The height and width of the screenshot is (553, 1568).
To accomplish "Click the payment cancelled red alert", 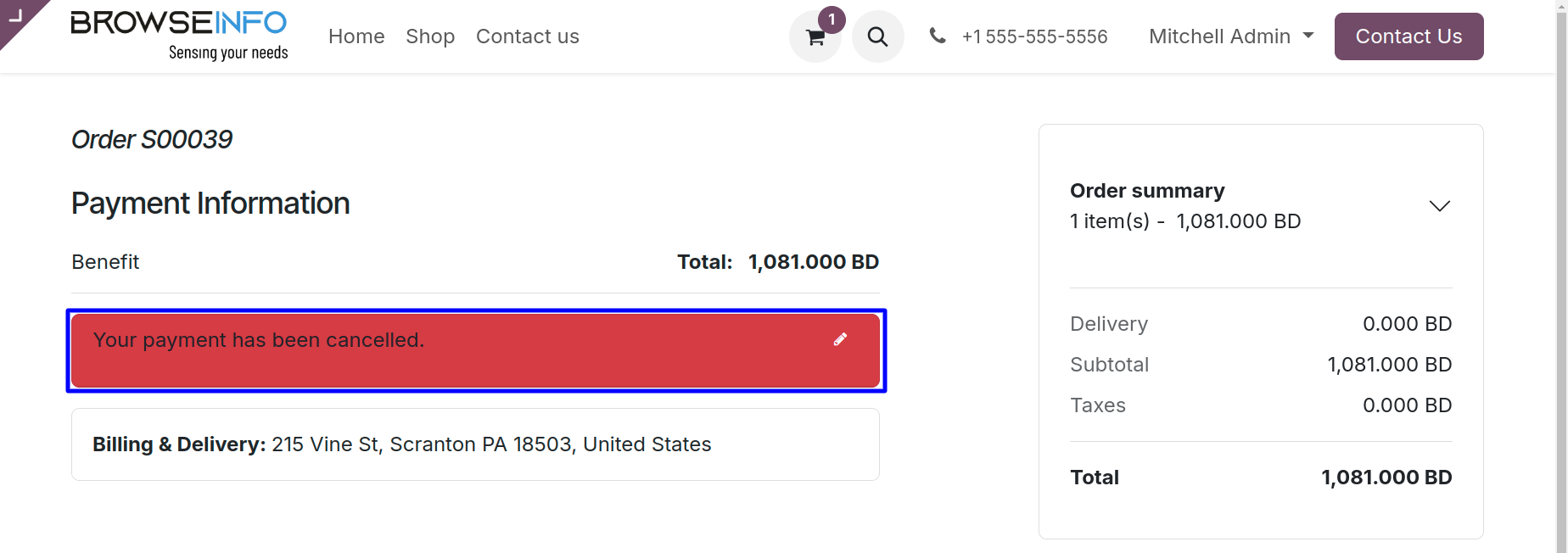I will (475, 350).
